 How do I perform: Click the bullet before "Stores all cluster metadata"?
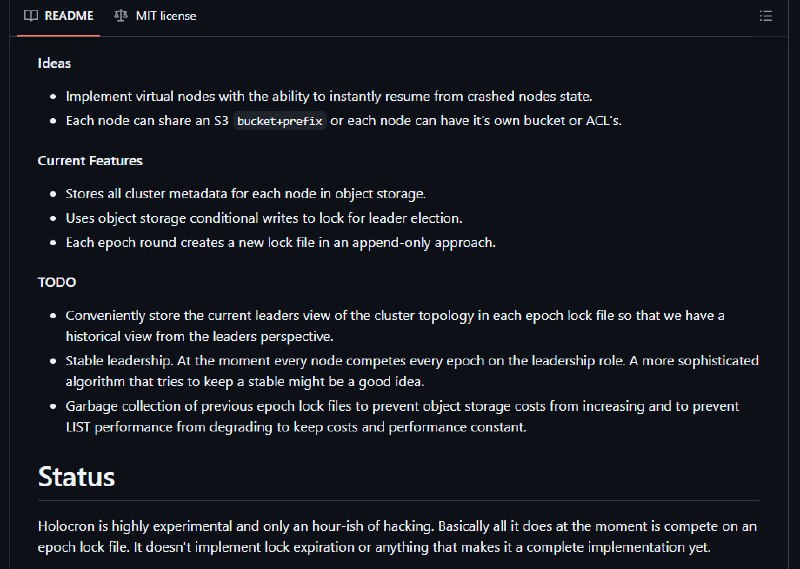53,194
